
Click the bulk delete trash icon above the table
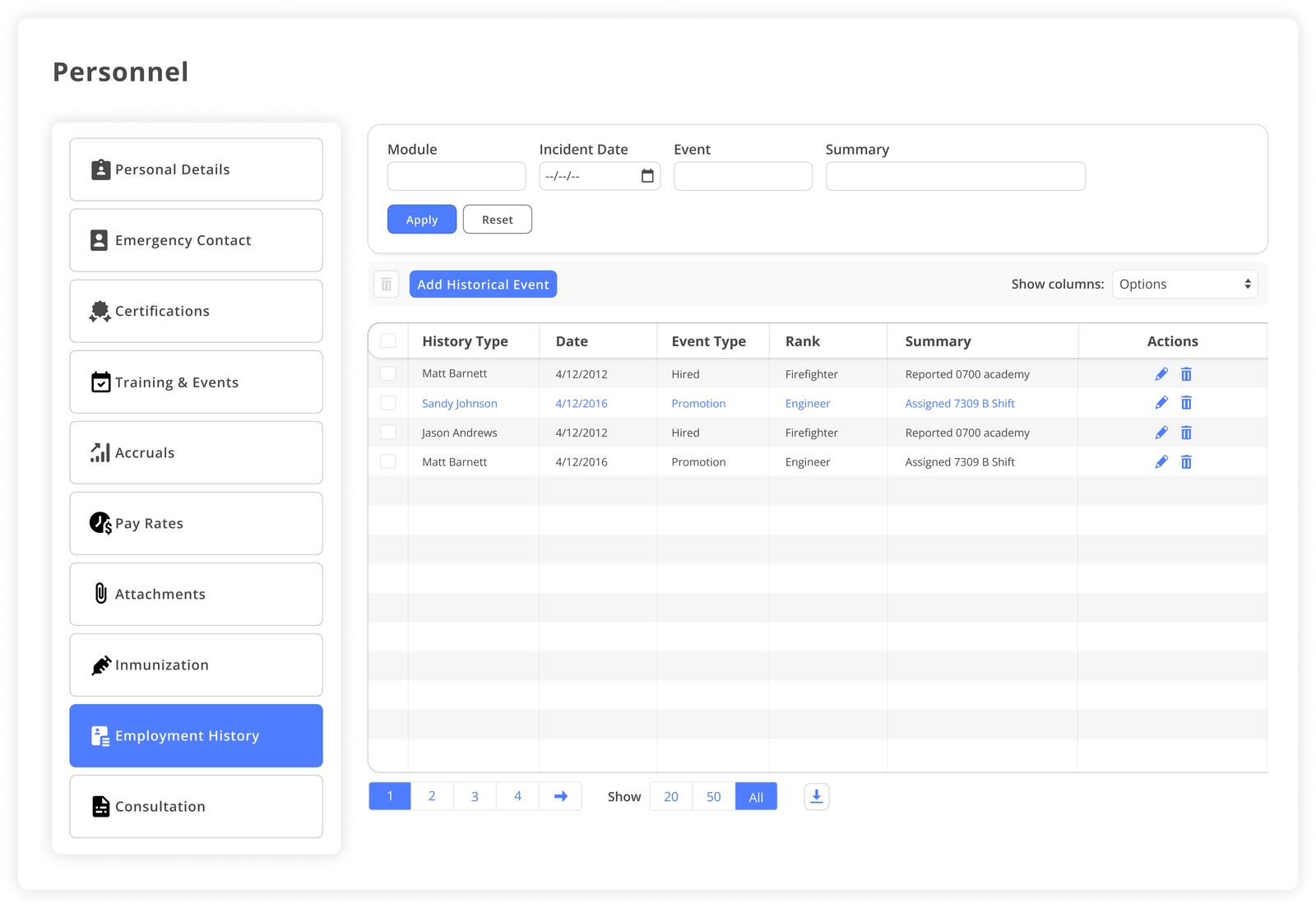tap(386, 284)
